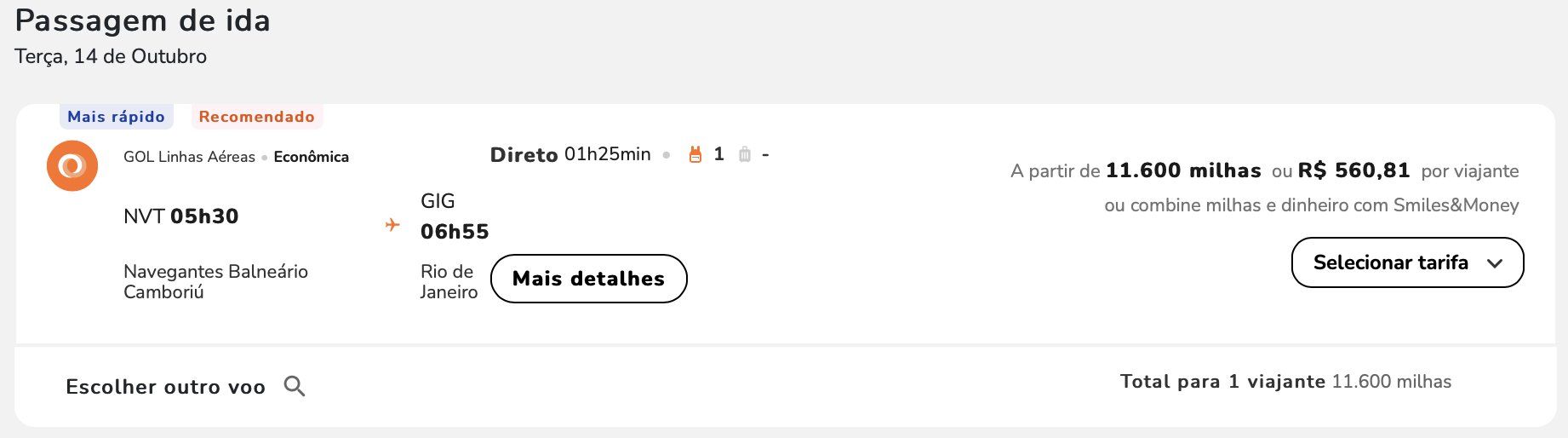1568x438 pixels.
Task: Click GOL Linhas Aéreas airline name
Action: [x=189, y=157]
